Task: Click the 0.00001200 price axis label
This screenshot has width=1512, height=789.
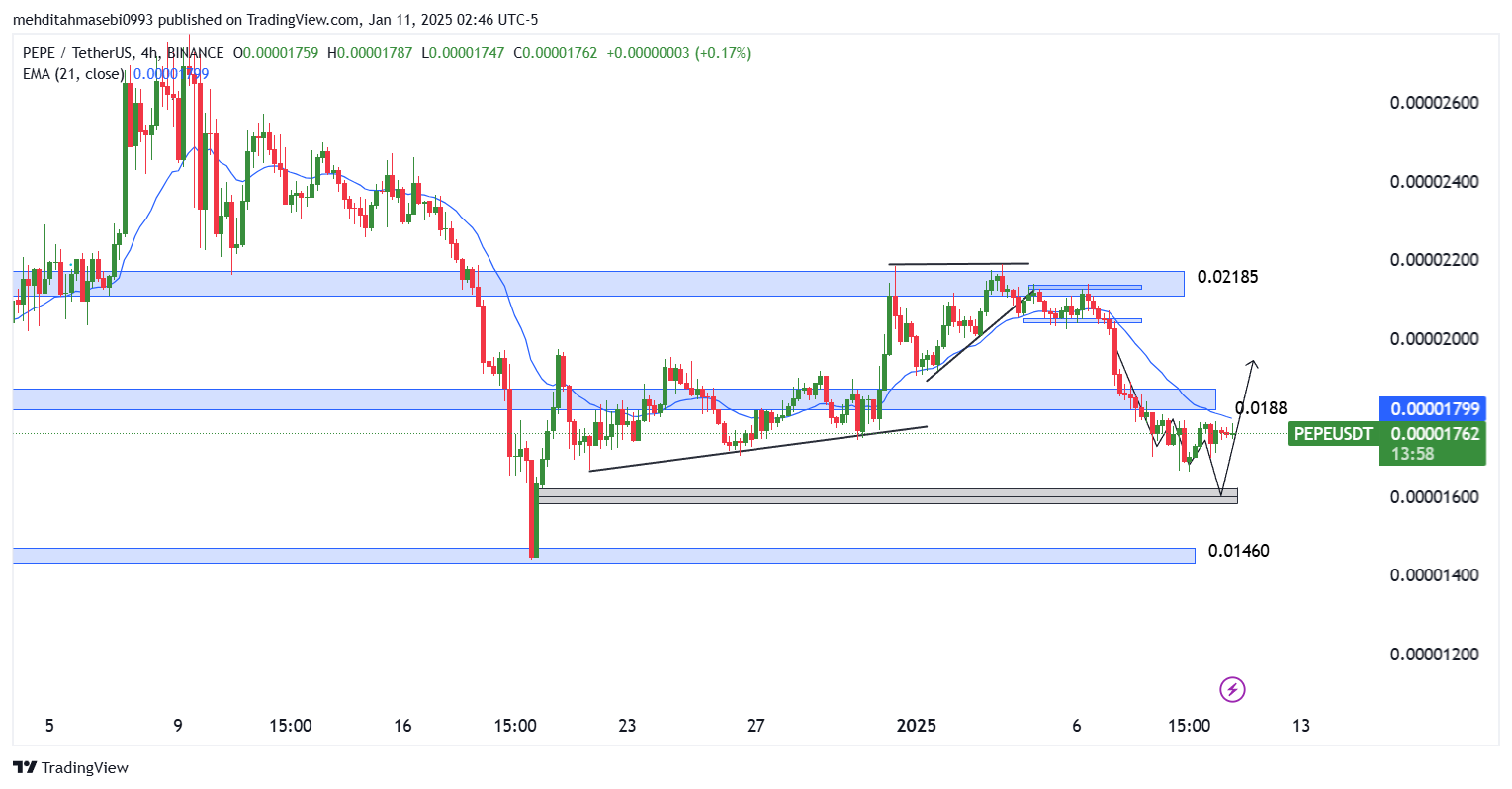Action: [1434, 655]
